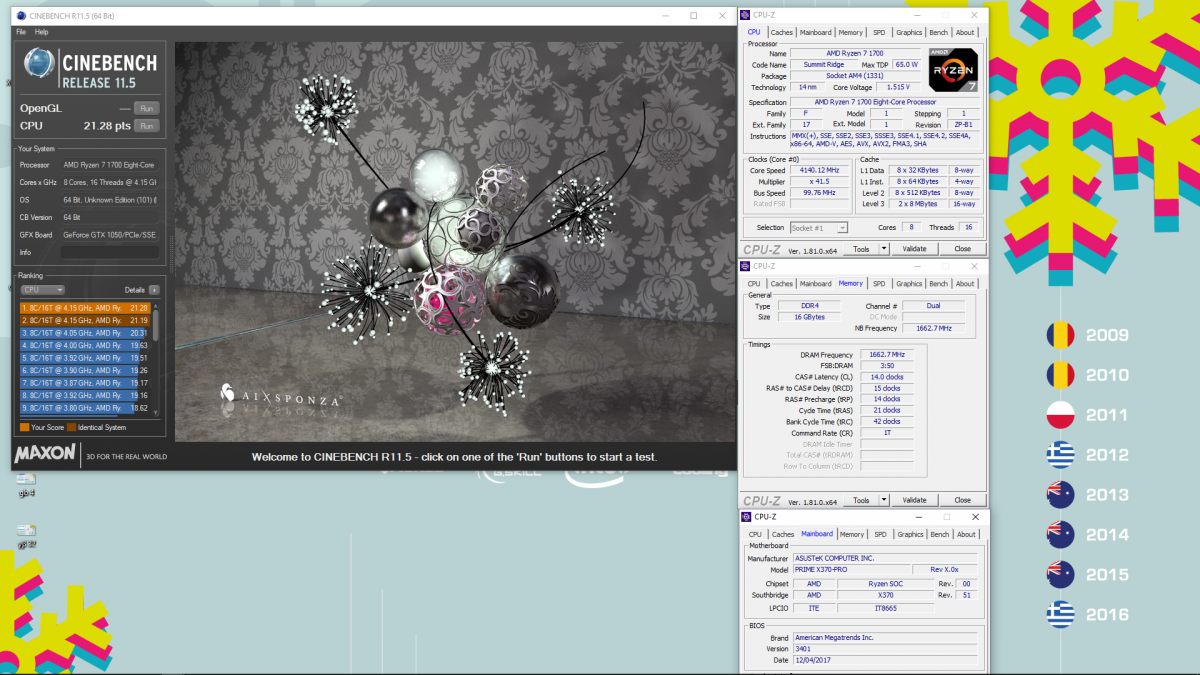Click the CPU-Z icon in the Mainboard-tab window title bar
The width and height of the screenshot is (1200, 675).
point(746,517)
